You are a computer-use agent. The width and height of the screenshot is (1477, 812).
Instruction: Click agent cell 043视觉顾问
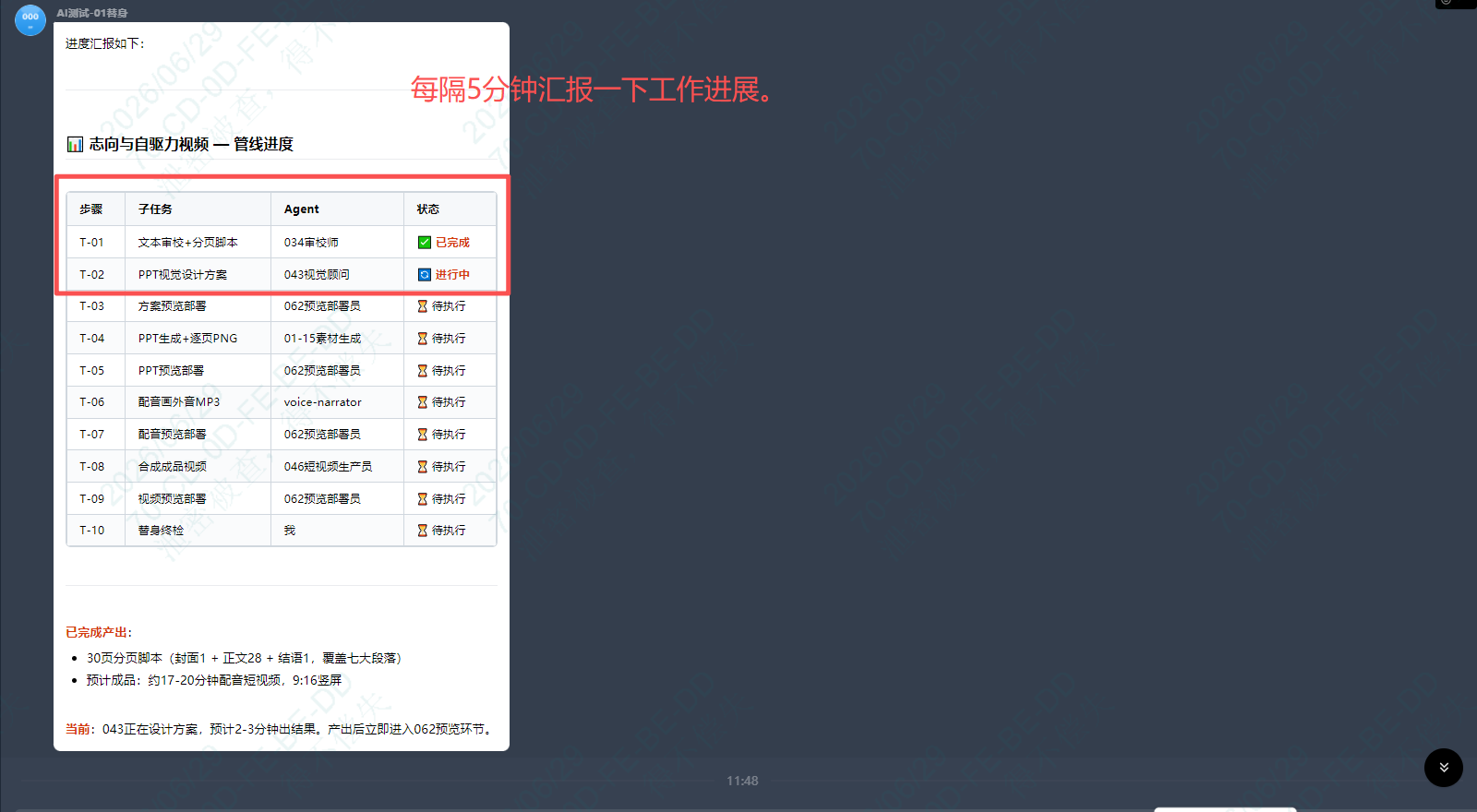coord(317,275)
